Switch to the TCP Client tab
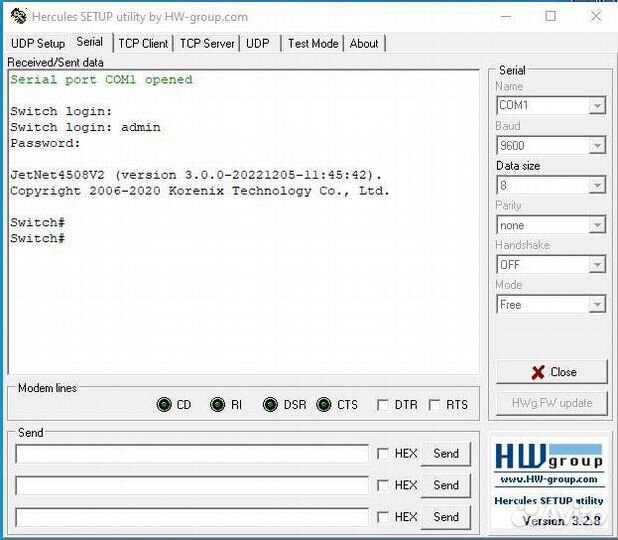Screen dimensions: 618x540 tap(143, 43)
